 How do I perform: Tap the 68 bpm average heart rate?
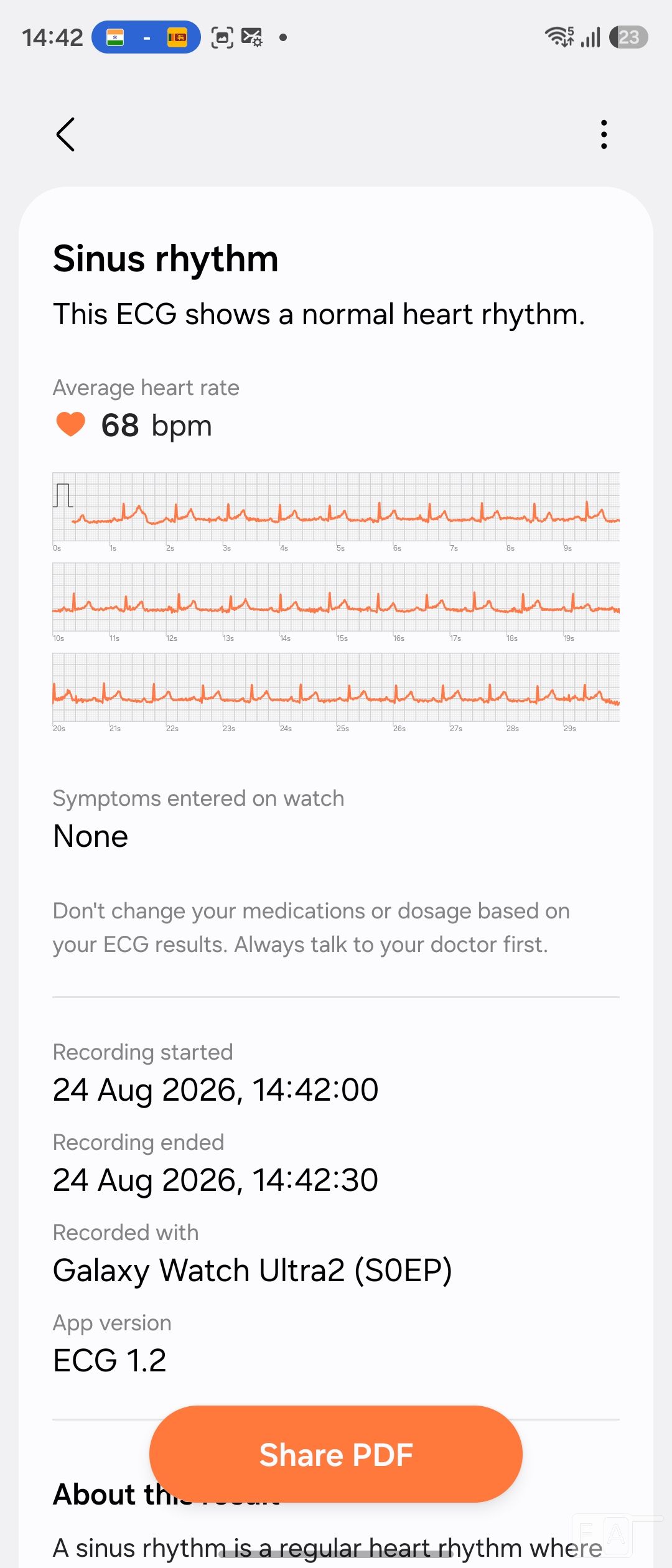(x=156, y=426)
